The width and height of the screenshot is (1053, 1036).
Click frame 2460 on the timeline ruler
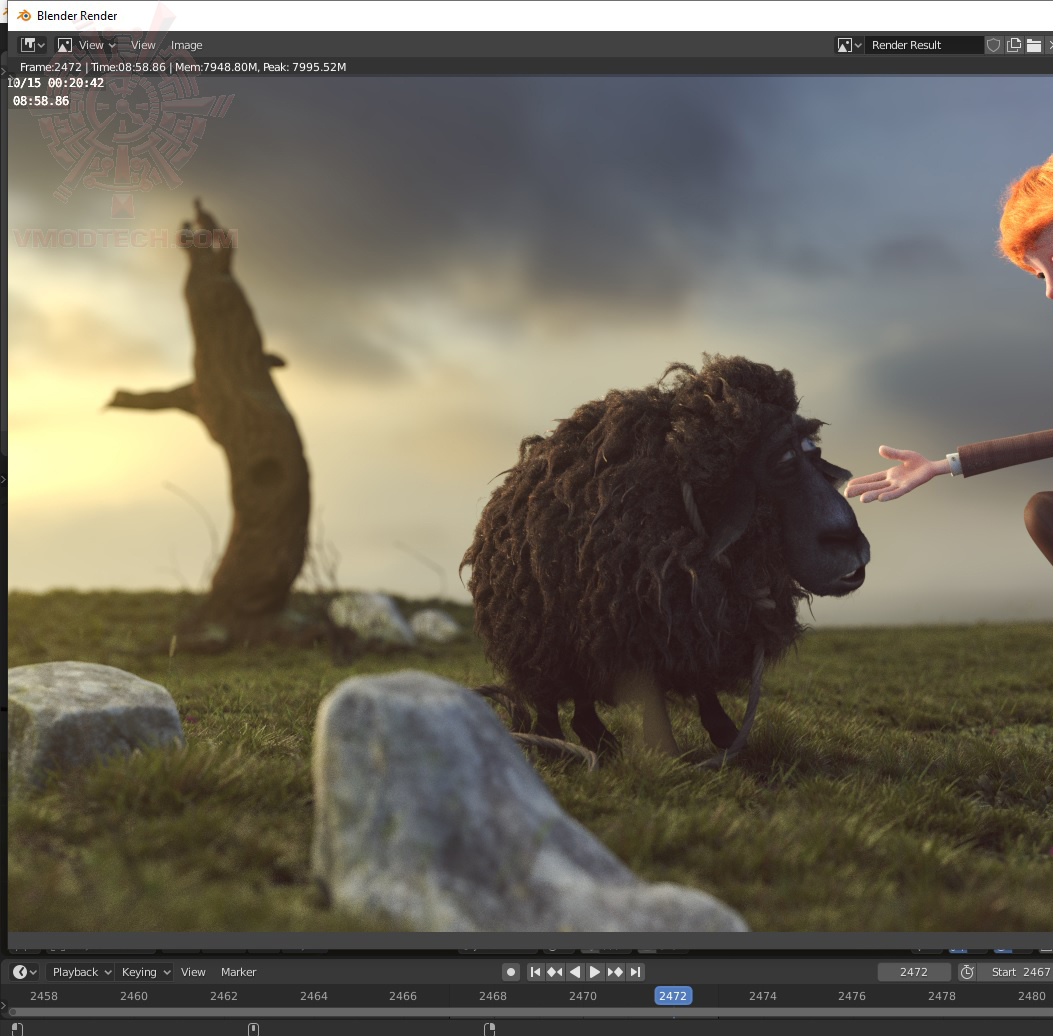pos(134,996)
